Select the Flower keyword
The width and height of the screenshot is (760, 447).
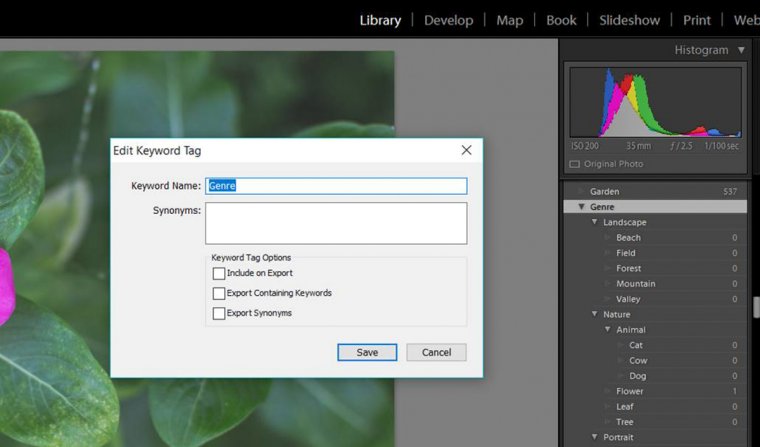[630, 391]
